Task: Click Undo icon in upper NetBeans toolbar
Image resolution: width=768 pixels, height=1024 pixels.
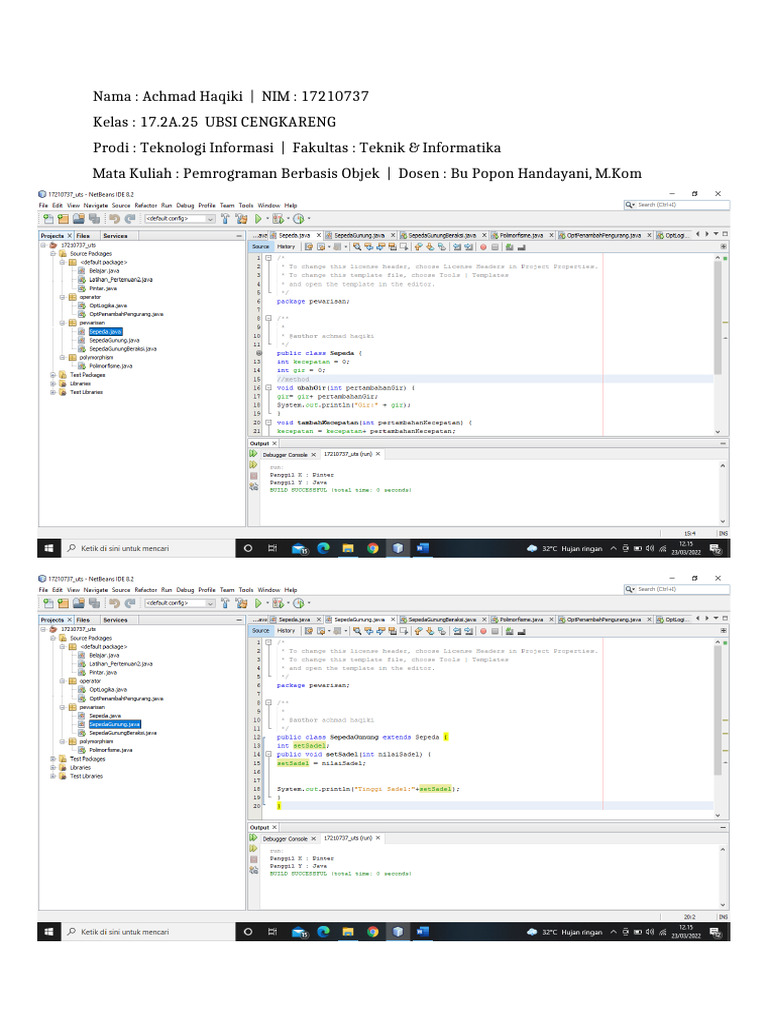Action: click(116, 218)
